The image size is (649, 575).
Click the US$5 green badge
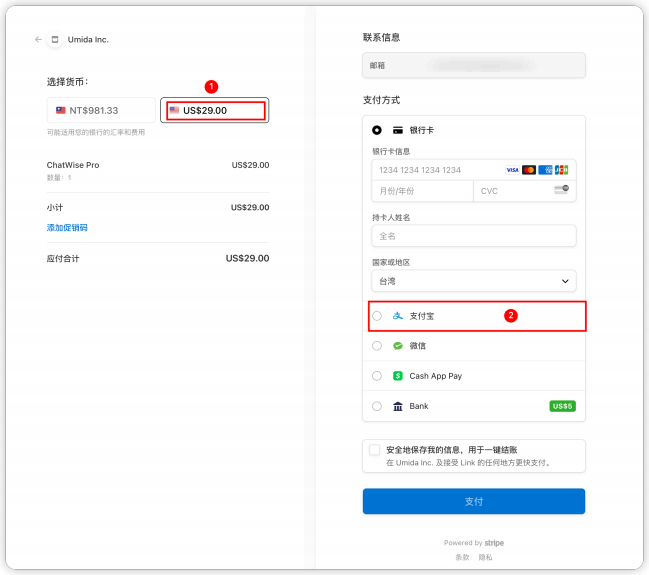(562, 406)
